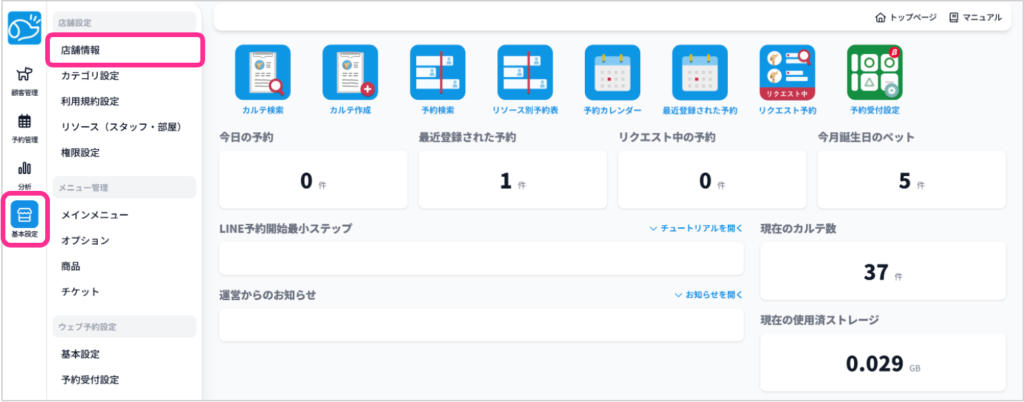Click the カルテ検索 icon
The height and width of the screenshot is (402, 1024).
click(262, 73)
